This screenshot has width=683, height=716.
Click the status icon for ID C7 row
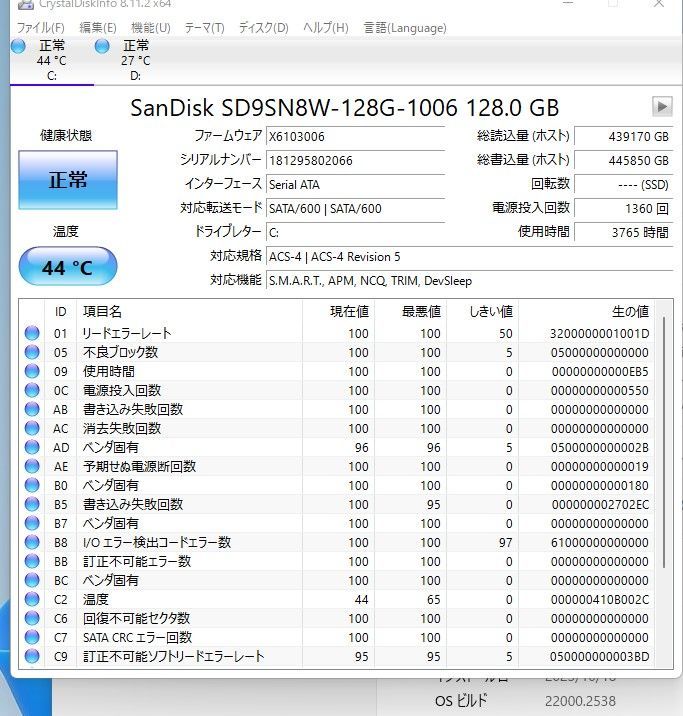tap(32, 637)
